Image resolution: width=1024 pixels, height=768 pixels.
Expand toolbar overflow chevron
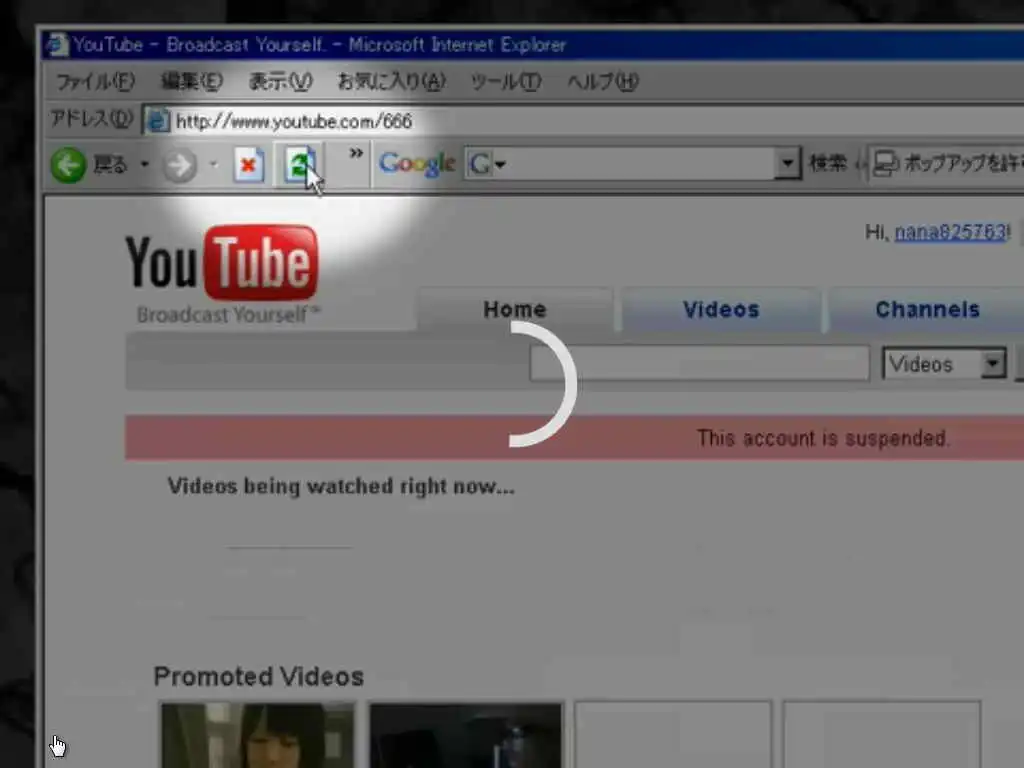click(356, 153)
